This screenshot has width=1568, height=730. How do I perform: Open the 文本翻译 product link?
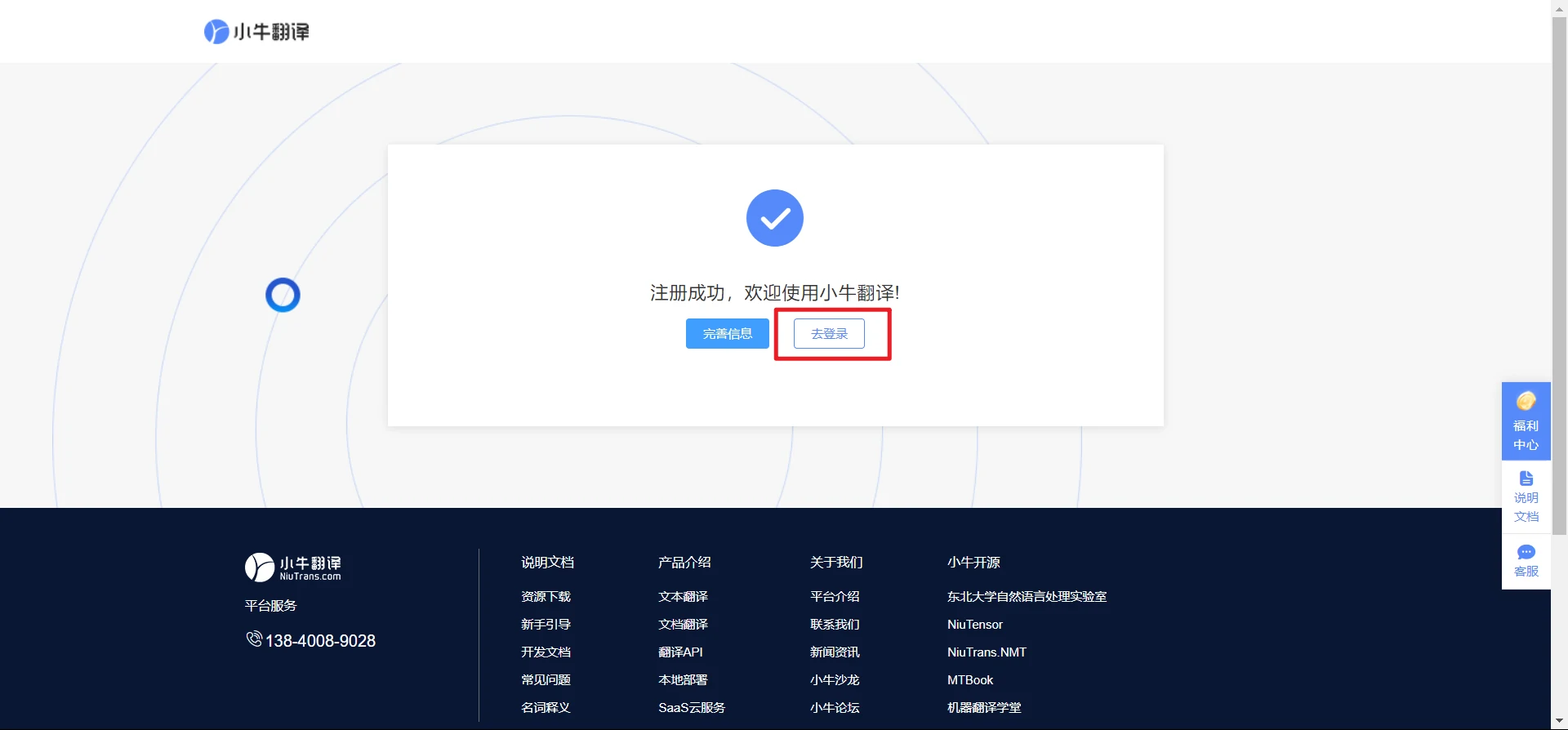point(683,597)
